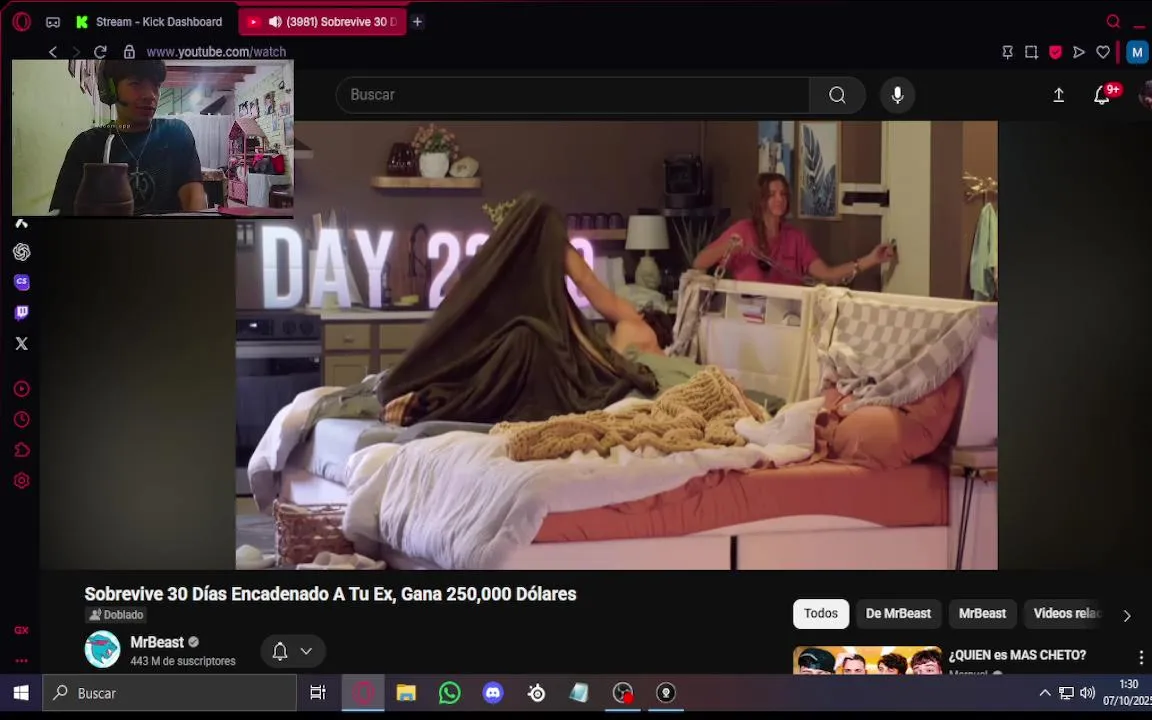Open History clock icon in sidebar
Viewport: 1152px width, 720px height.
click(21, 420)
